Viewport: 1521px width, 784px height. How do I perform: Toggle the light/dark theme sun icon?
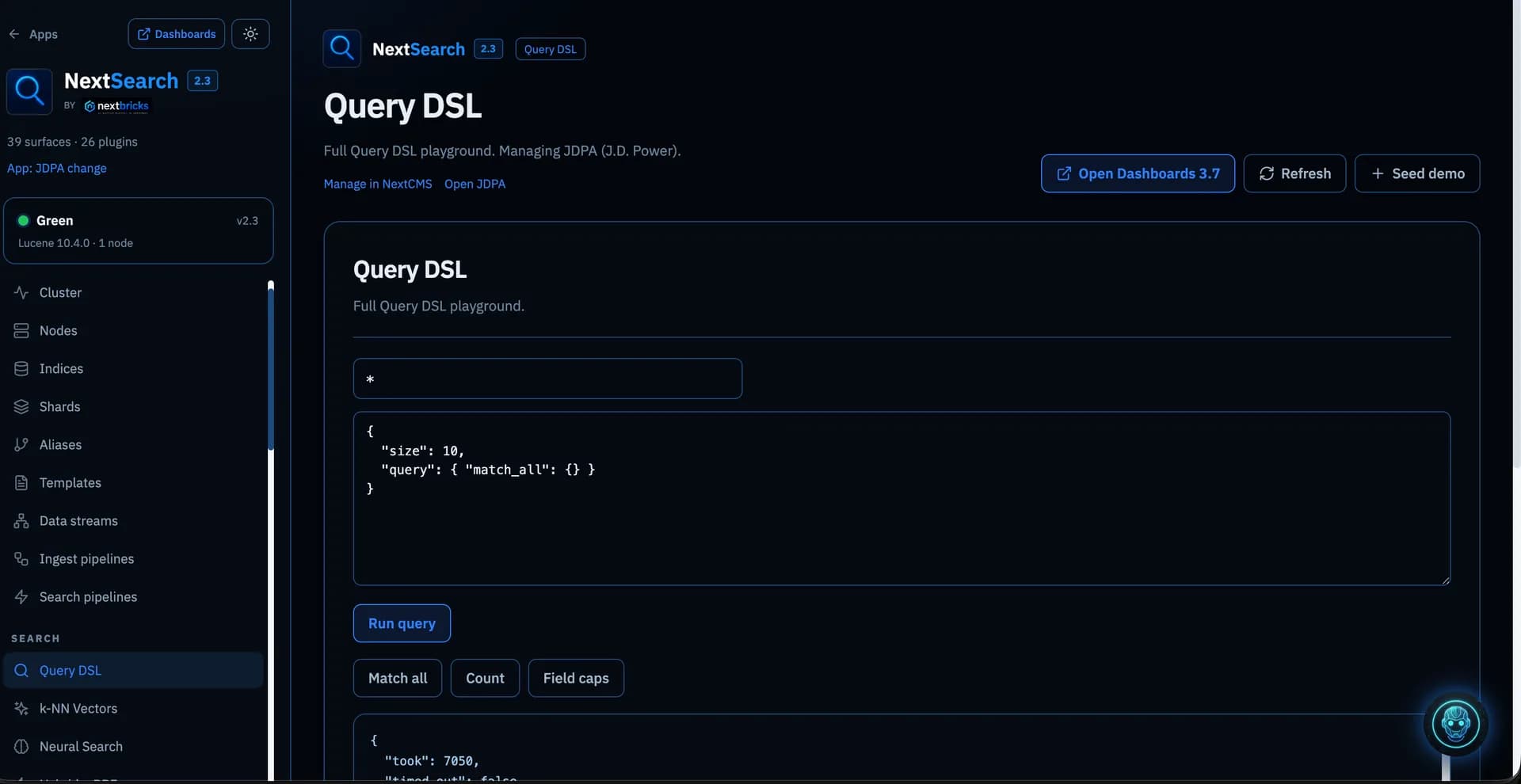coord(250,34)
